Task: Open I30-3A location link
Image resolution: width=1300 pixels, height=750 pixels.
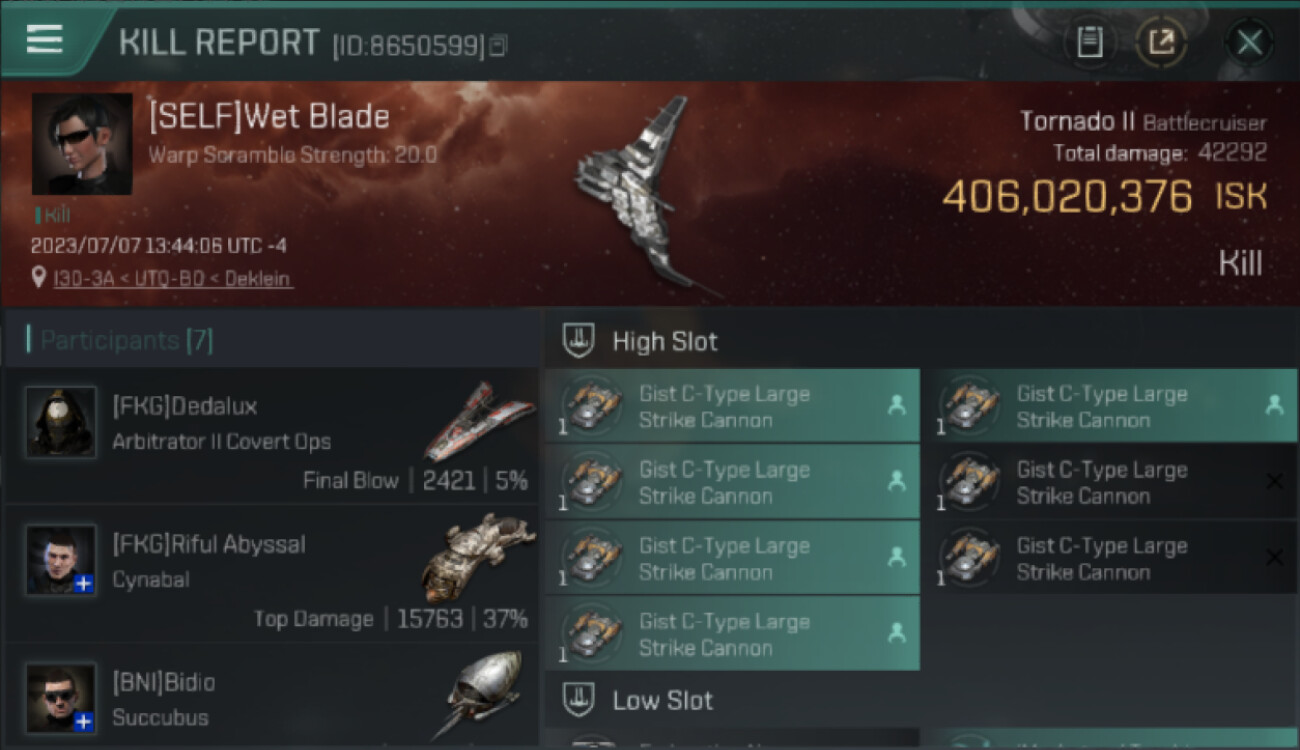Action: pyautogui.click(x=173, y=279)
